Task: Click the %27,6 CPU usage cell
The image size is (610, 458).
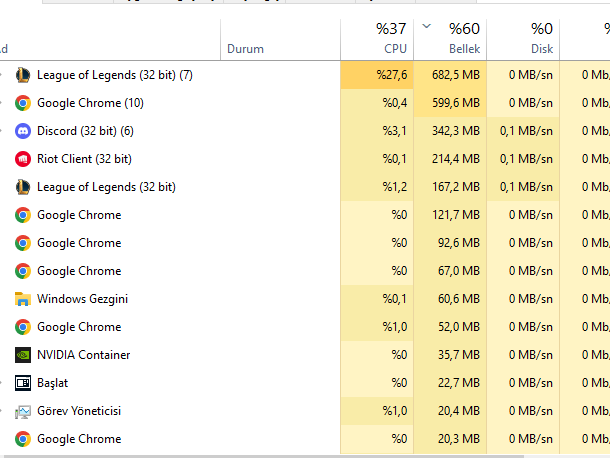Action: pyautogui.click(x=387, y=75)
